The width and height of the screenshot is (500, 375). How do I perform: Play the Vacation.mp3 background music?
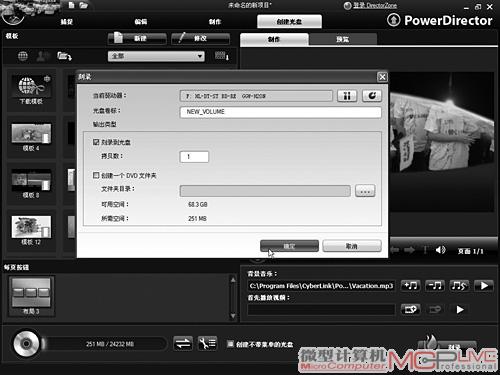(x=484, y=286)
